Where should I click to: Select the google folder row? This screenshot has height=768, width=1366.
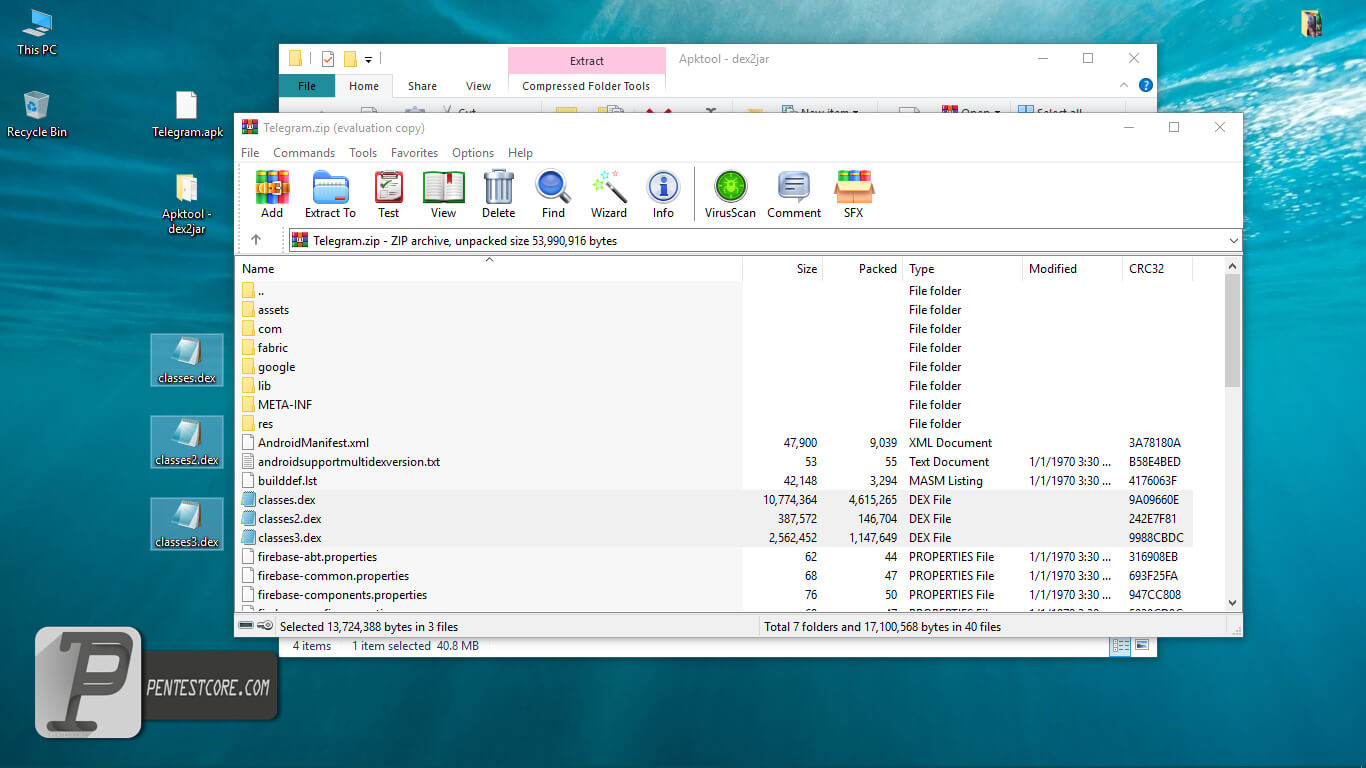click(714, 367)
